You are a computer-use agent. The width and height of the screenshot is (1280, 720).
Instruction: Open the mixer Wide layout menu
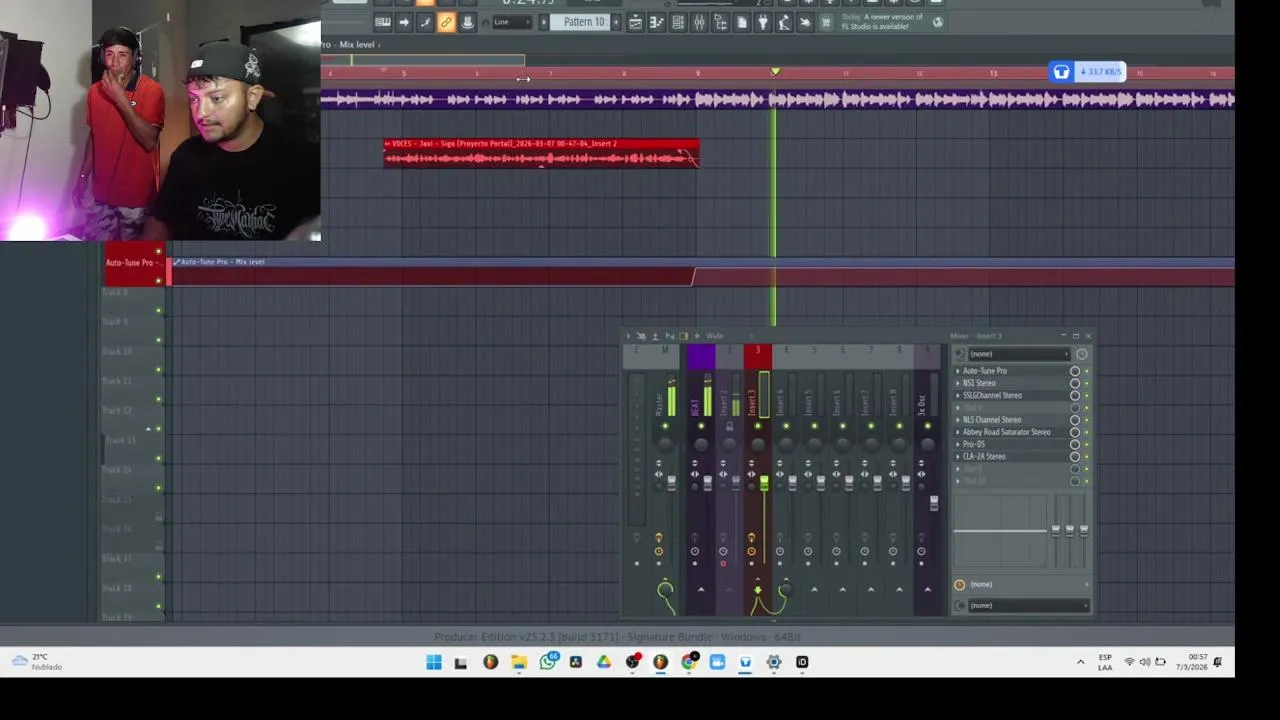714,336
